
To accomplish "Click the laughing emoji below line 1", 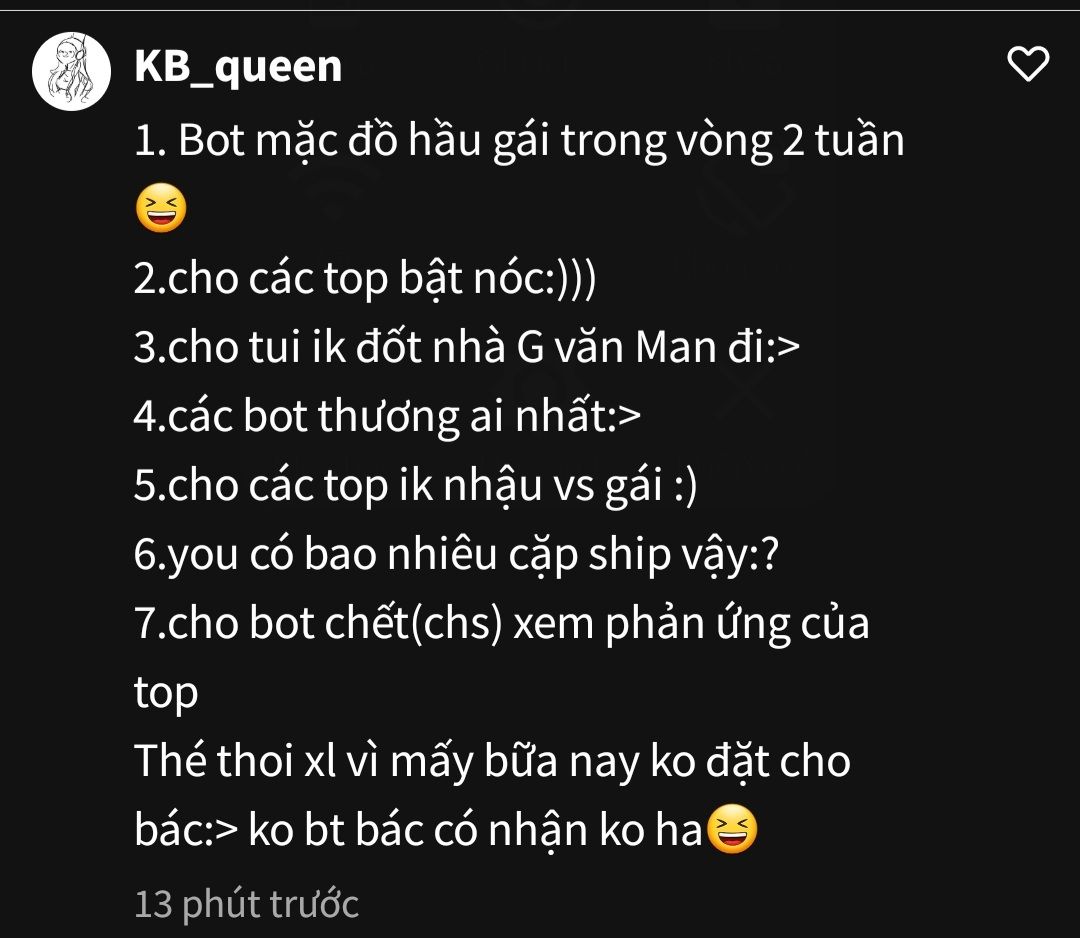I will [161, 208].
